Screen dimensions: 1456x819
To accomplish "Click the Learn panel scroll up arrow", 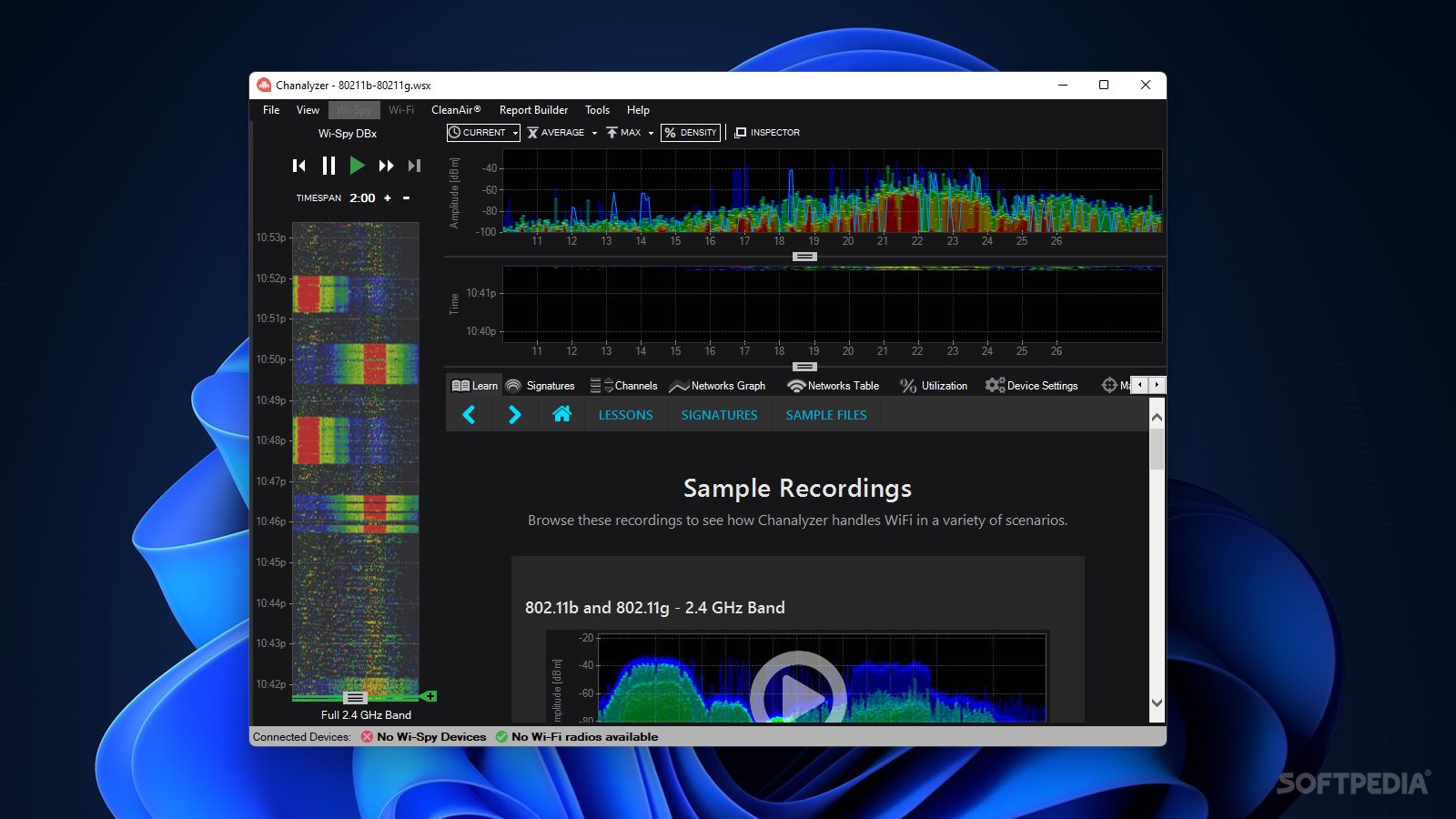I will 1157,417.
